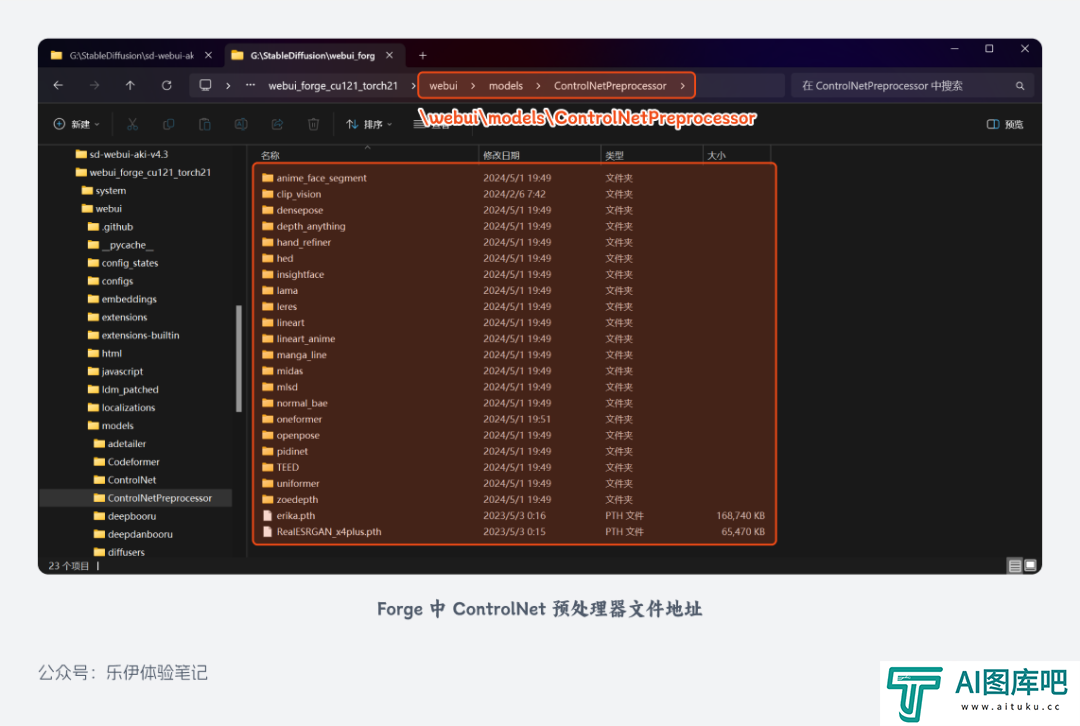Viewport: 1080px width, 726px height.
Task: Click the Back navigation arrow
Action: [x=59, y=85]
